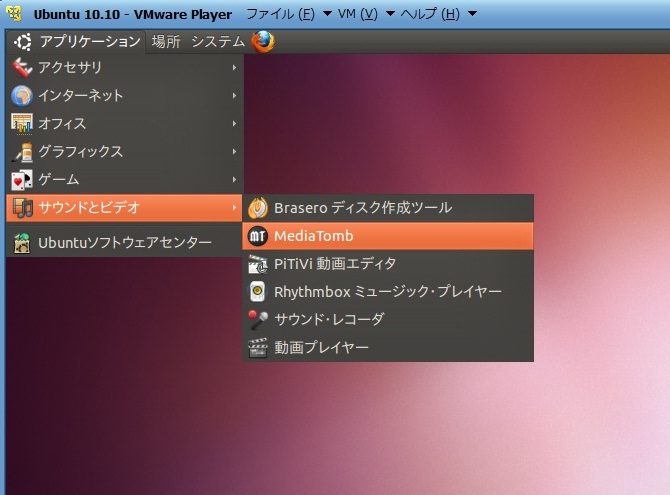Open Ubuntuソフトウェアセンター
This screenshot has height=495, width=670.
pyautogui.click(x=124, y=243)
